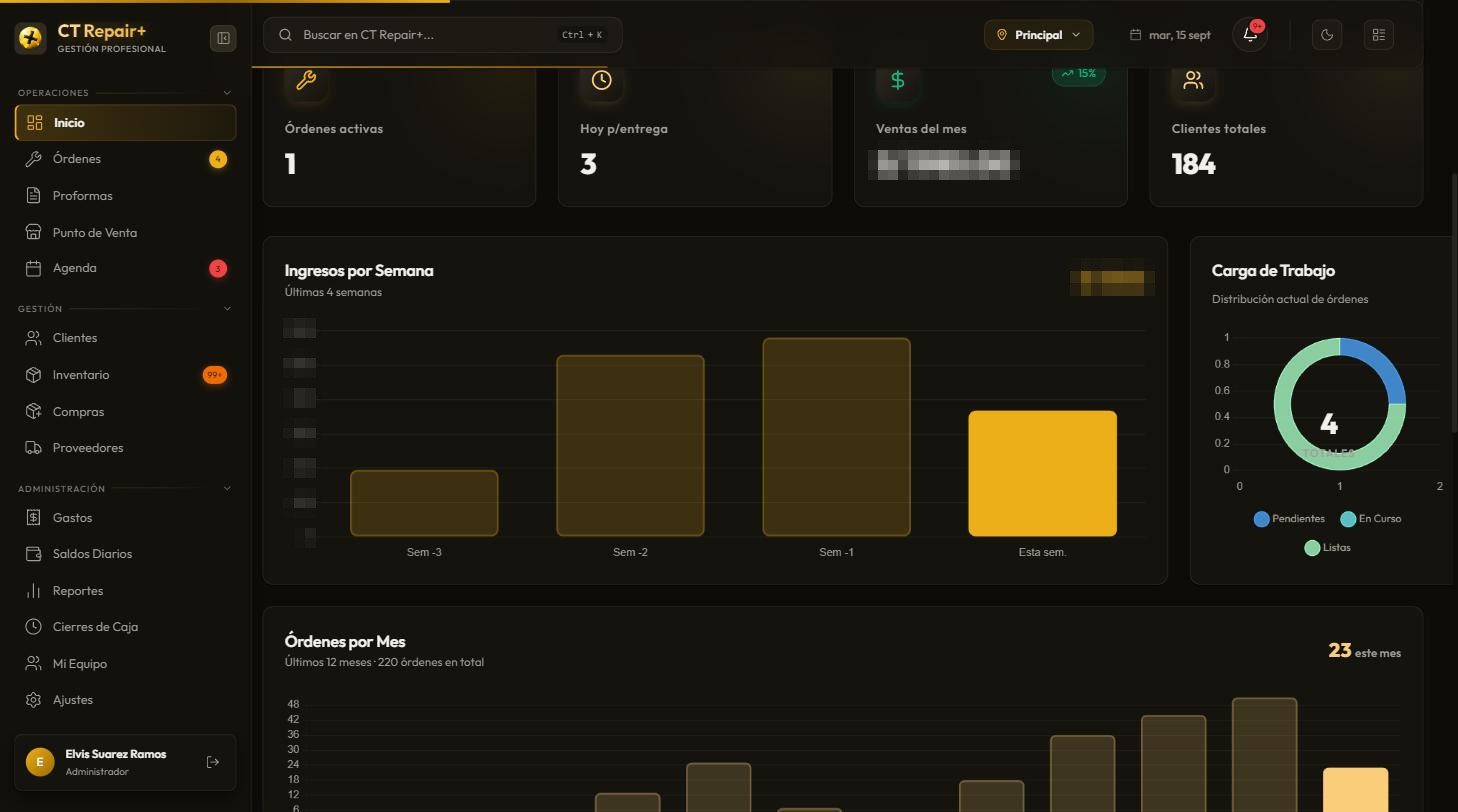The height and width of the screenshot is (812, 1458).
Task: Click the wrench icon on Órdenes activas card
Action: (x=306, y=80)
